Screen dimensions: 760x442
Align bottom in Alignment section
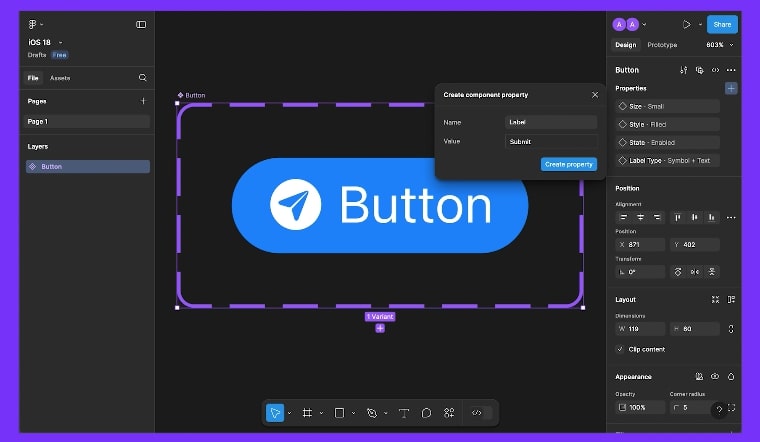pyautogui.click(x=711, y=217)
